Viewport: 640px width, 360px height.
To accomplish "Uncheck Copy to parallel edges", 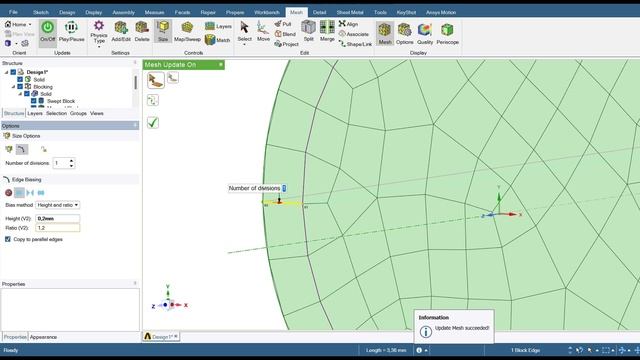I will (x=8, y=239).
